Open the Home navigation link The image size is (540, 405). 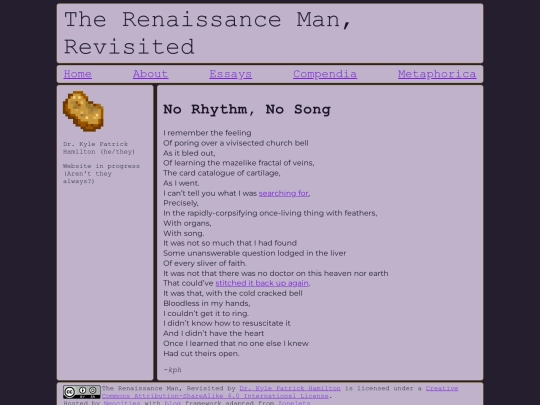tap(77, 74)
